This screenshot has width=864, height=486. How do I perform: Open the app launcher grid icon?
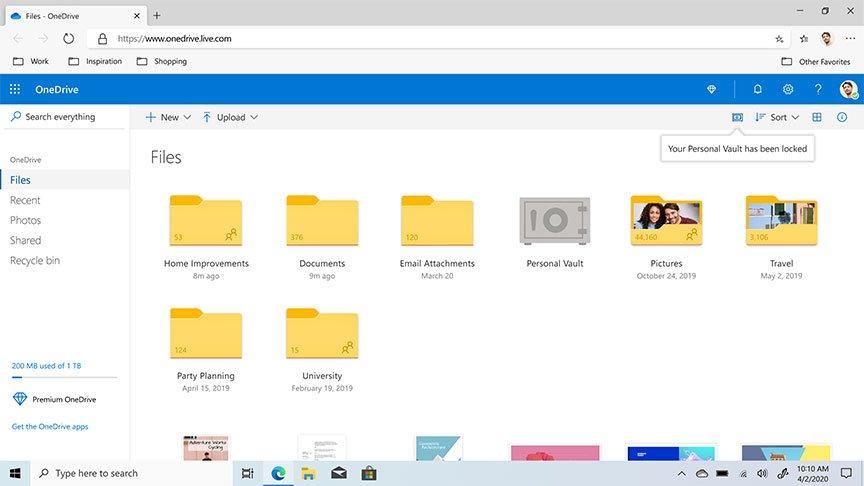(15, 89)
